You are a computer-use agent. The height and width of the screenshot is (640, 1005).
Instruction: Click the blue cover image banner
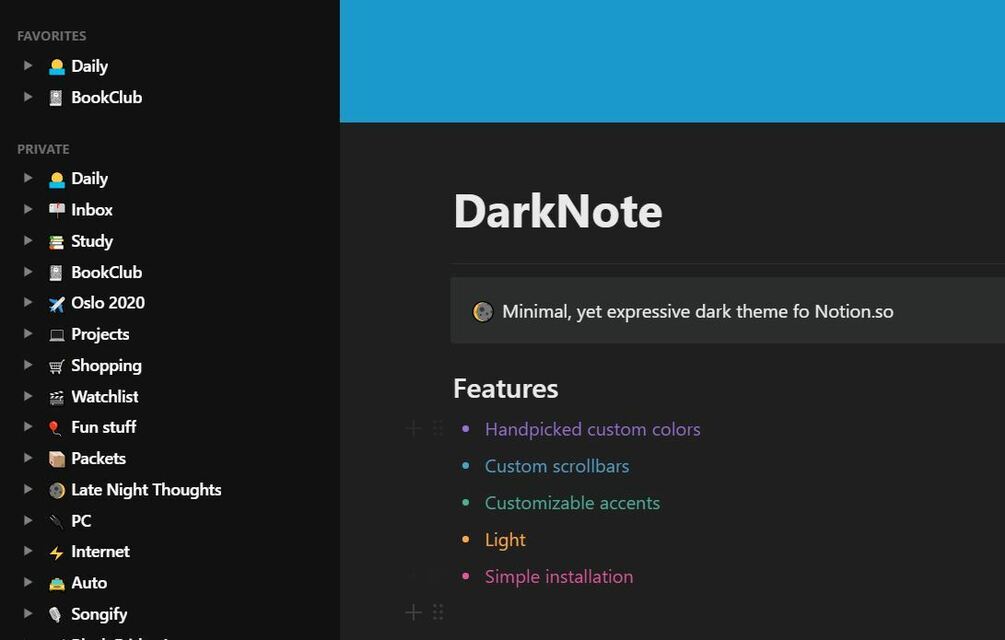tap(672, 60)
